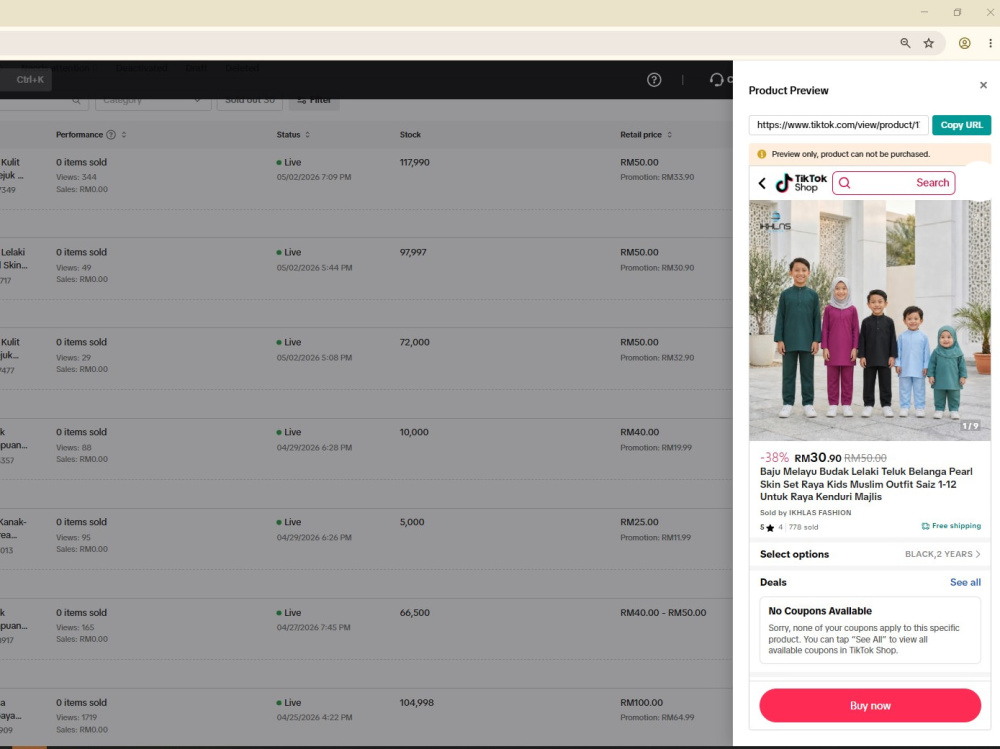
Task: Click the search magnifier in product list
Action: coord(76,100)
